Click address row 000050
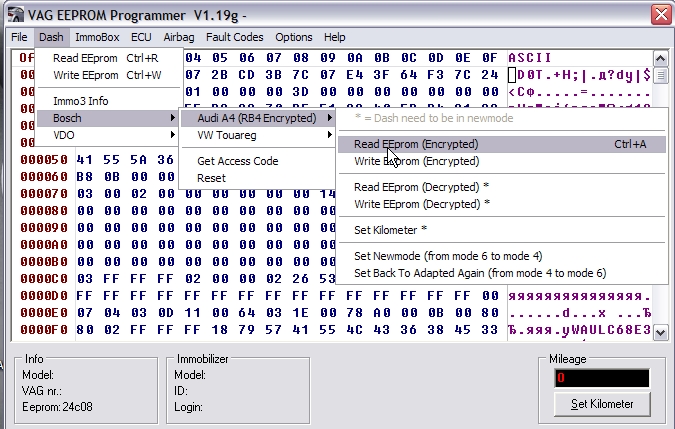 point(44,160)
